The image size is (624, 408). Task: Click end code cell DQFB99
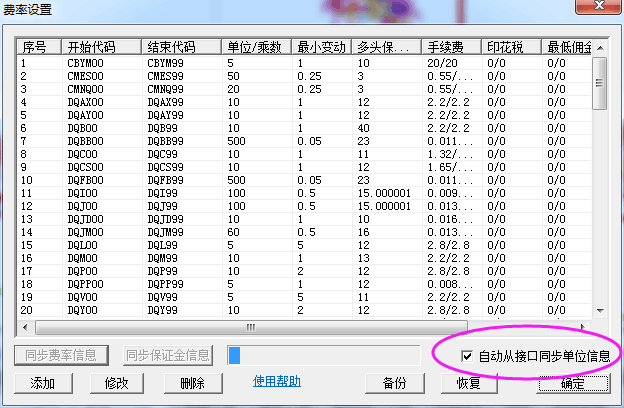point(166,180)
